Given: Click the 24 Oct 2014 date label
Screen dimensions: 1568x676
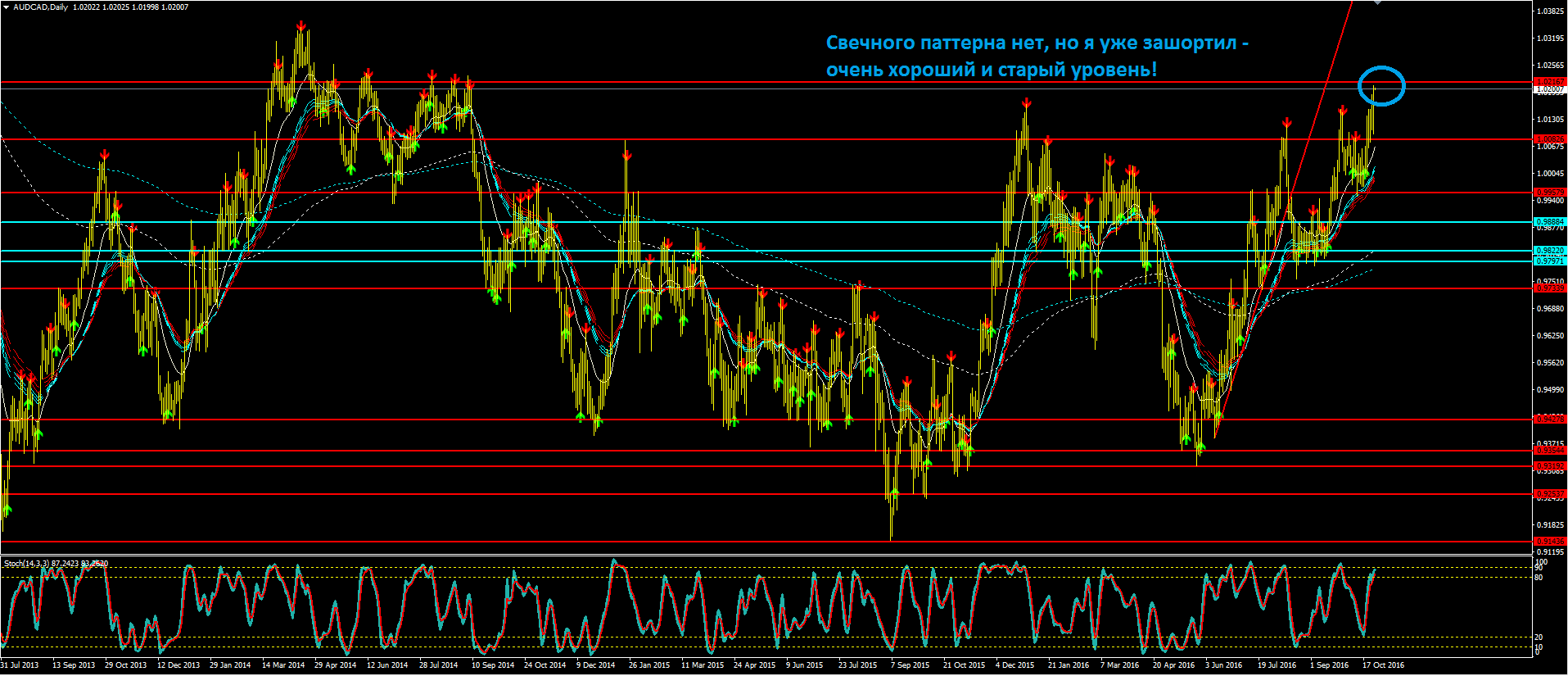Looking at the screenshot, I should [545, 665].
